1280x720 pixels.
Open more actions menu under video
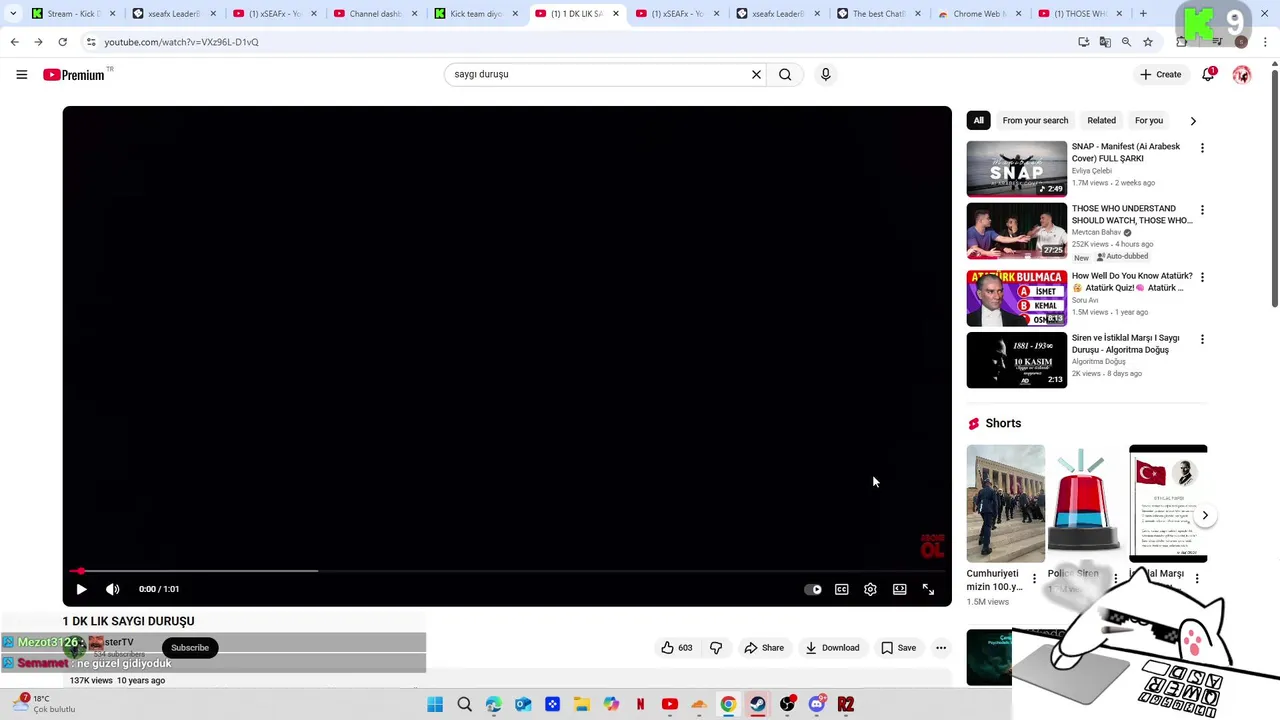tap(941, 647)
